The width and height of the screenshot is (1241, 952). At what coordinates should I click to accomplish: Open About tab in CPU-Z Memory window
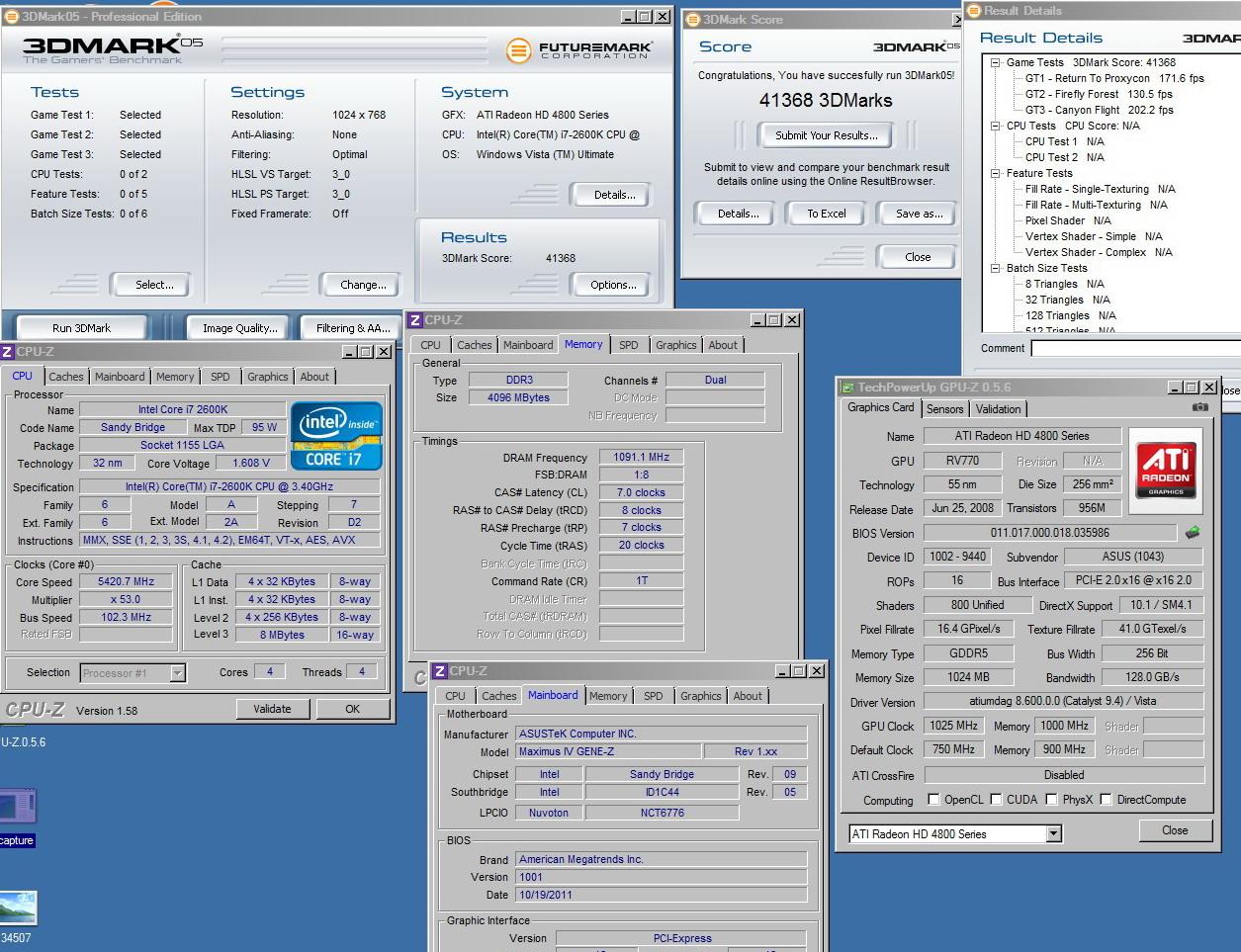pos(723,345)
